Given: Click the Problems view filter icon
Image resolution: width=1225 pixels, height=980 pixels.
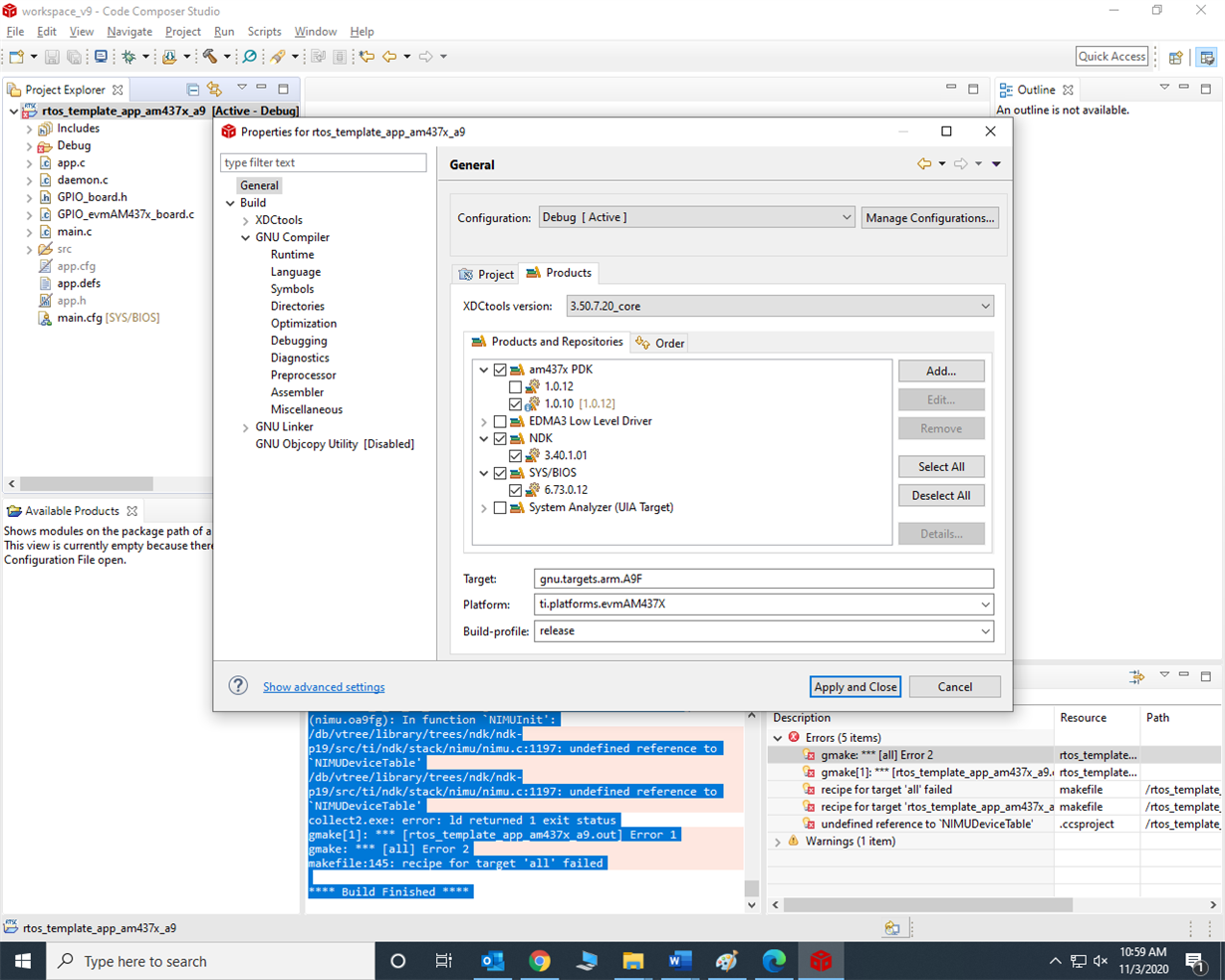Looking at the screenshot, I should click(x=1136, y=677).
